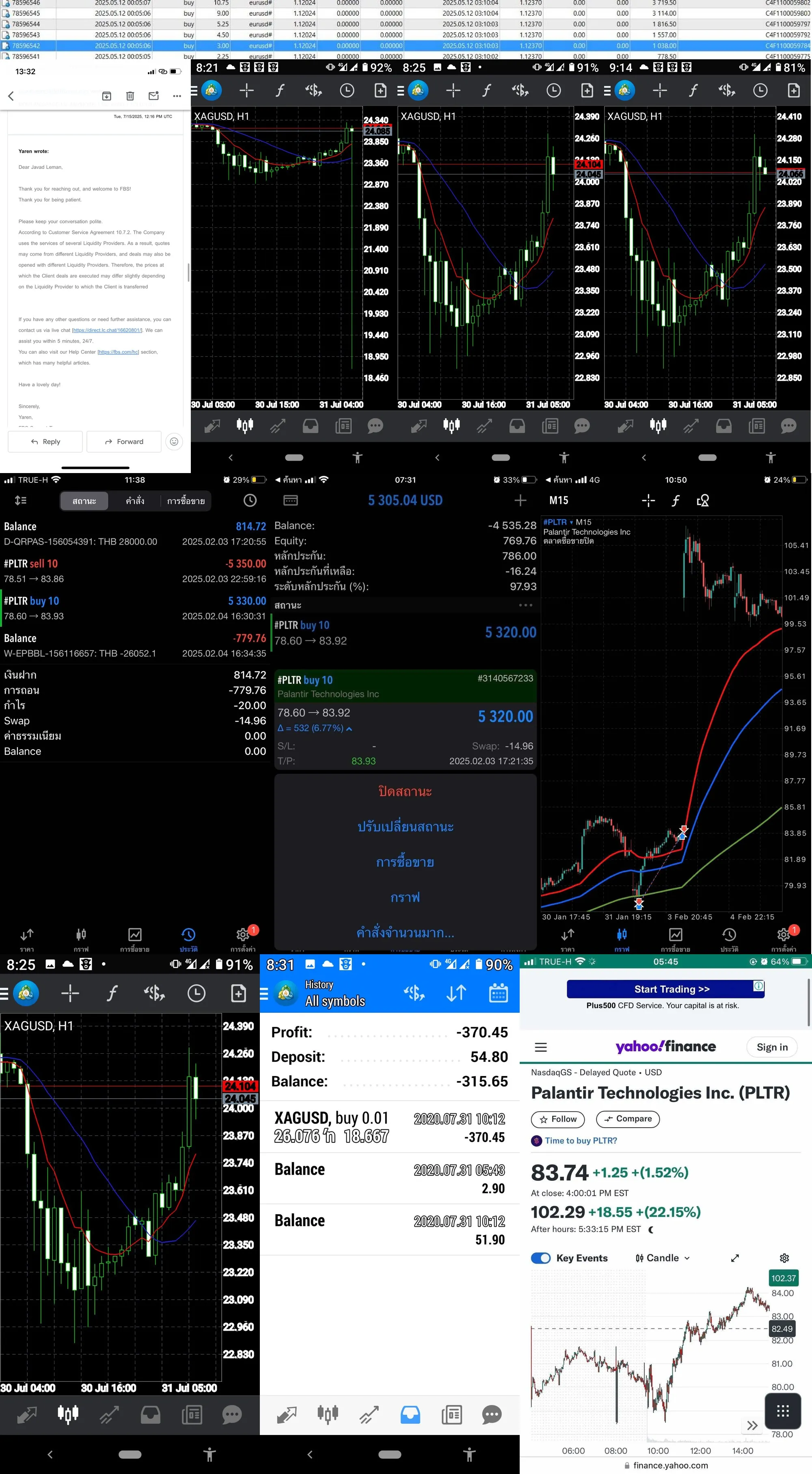Open the Candle chart type dropdown
This screenshot has height=1474, width=812.
pos(663,1258)
